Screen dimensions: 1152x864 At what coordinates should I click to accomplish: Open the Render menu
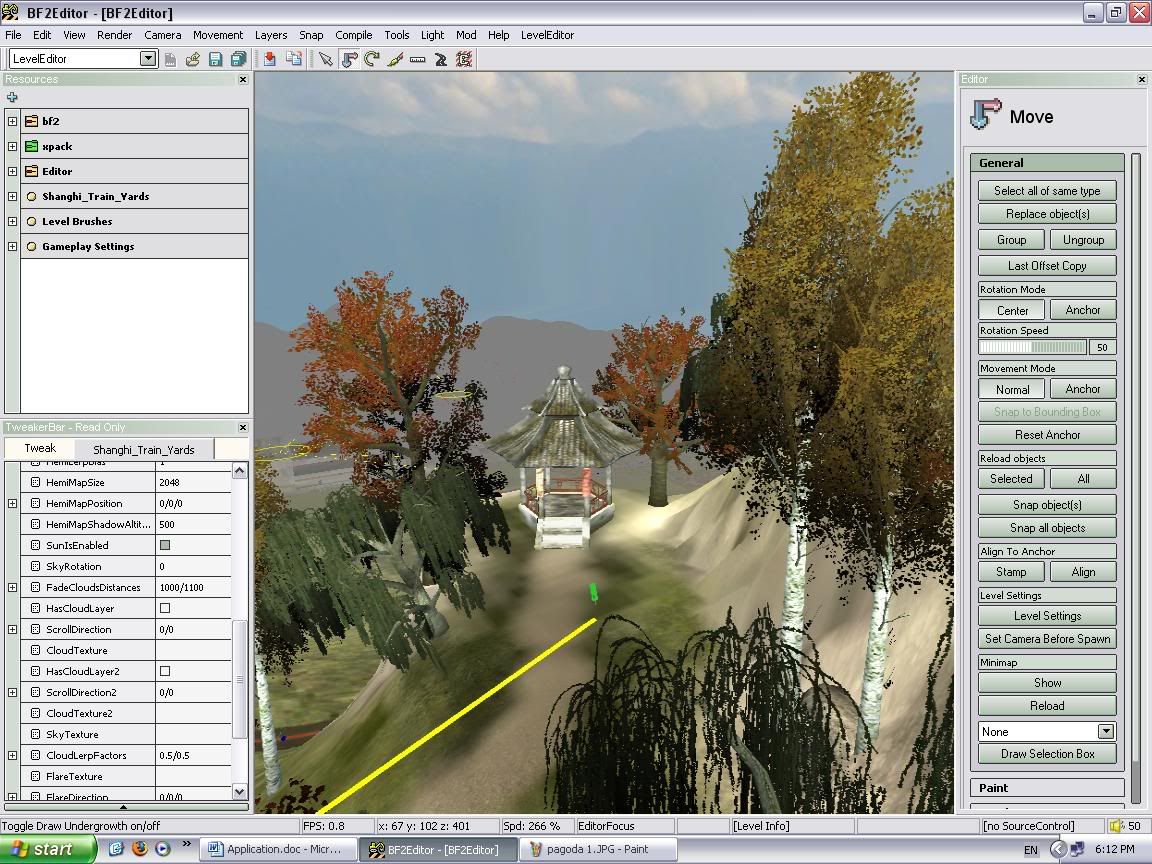pos(115,35)
